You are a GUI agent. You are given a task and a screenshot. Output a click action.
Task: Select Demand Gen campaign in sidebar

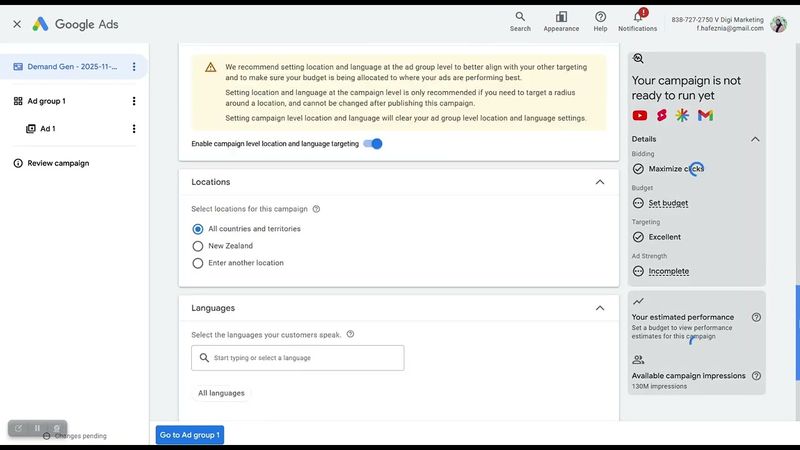74,67
